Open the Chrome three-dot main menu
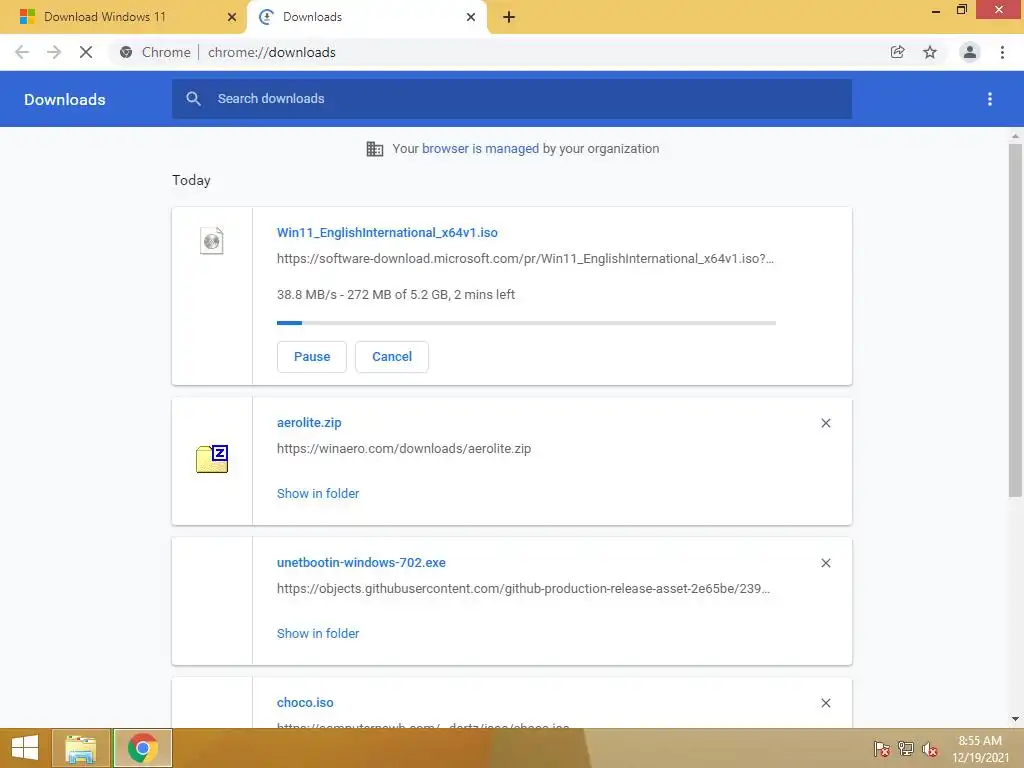The image size is (1024, 768). click(x=1002, y=52)
